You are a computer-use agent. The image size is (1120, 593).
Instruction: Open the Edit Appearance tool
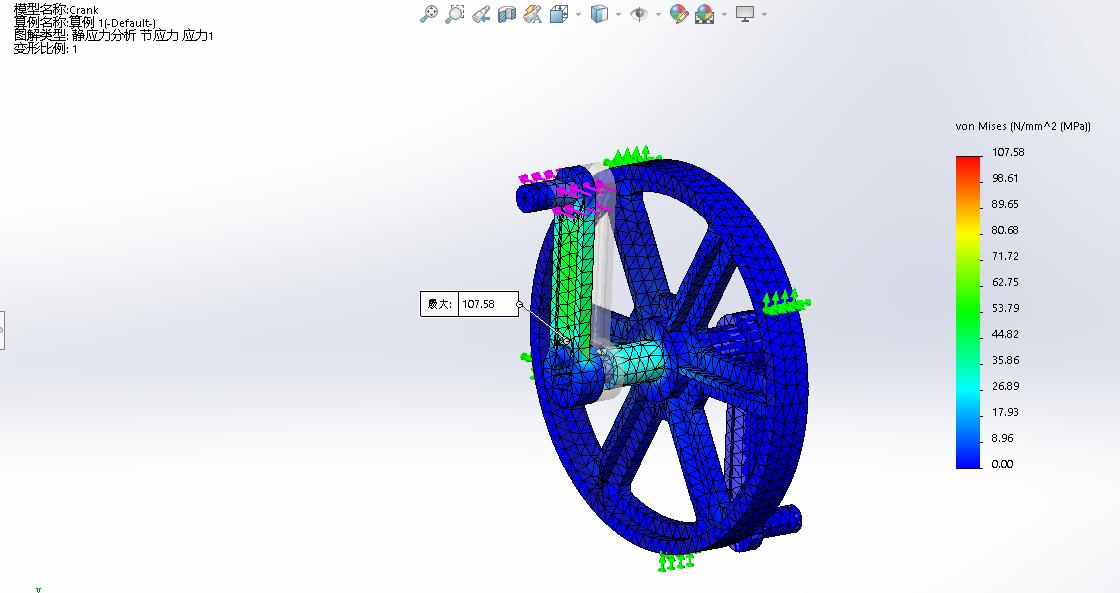(677, 14)
